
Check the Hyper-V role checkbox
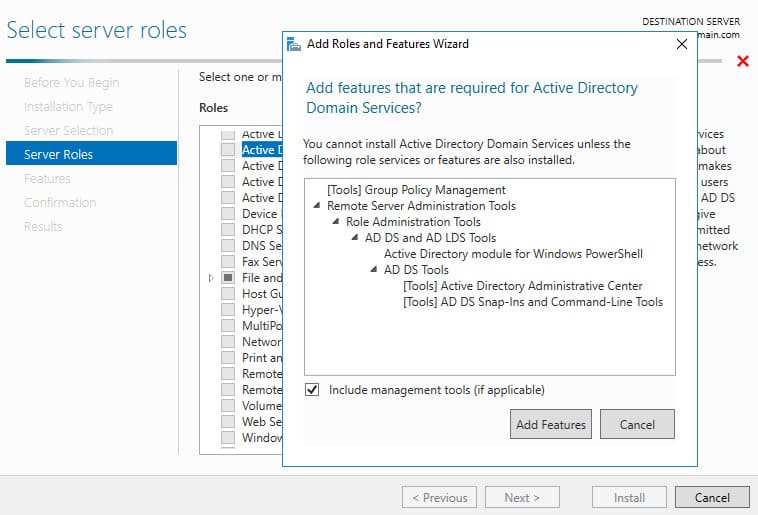pos(228,309)
